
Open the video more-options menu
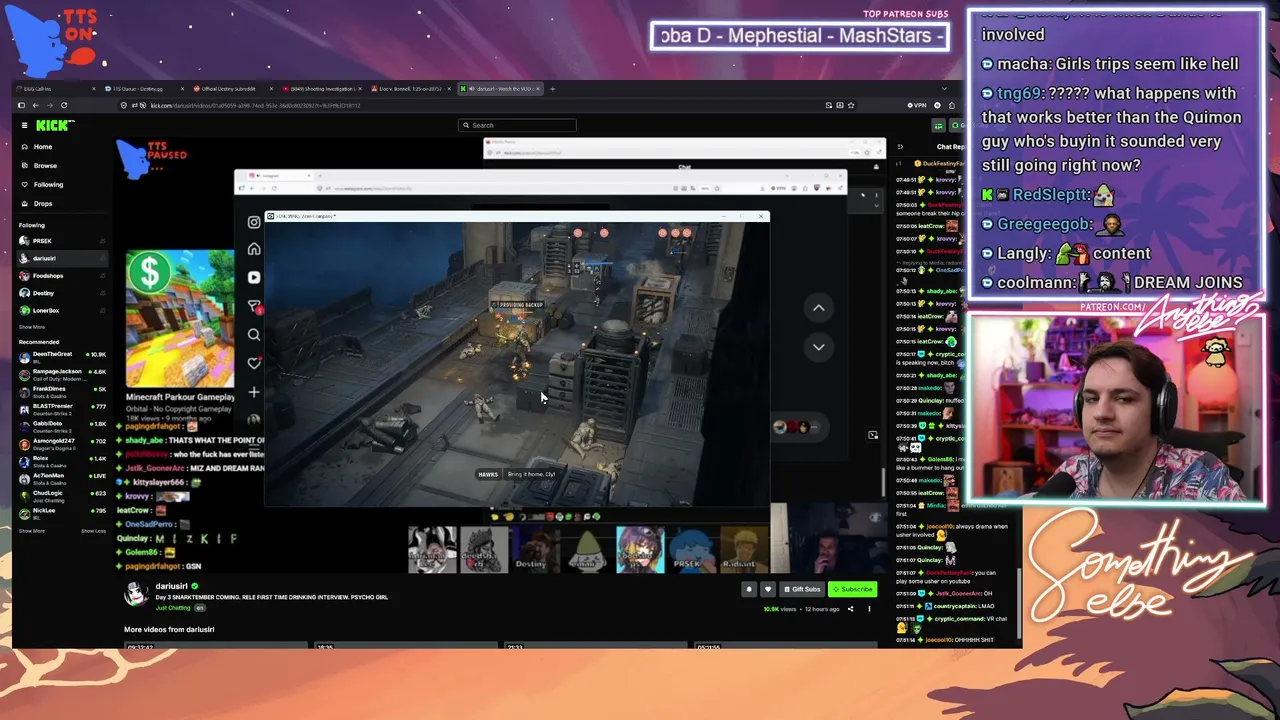(869, 609)
